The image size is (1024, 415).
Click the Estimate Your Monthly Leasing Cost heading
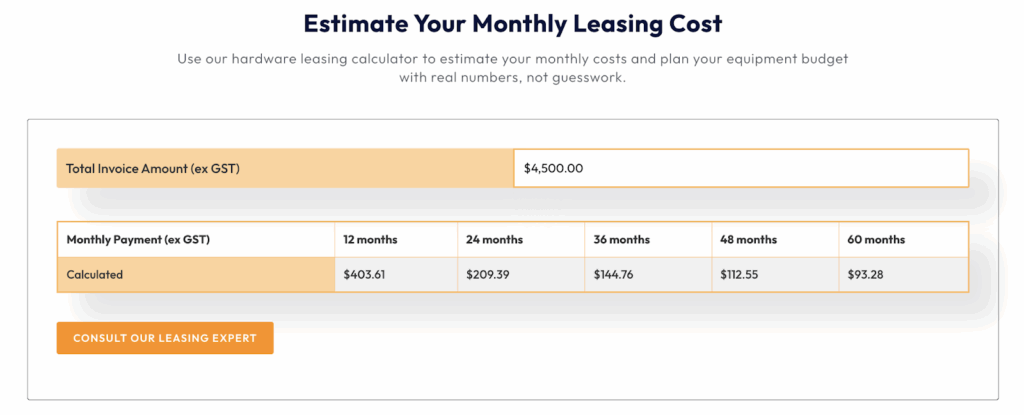[513, 24]
